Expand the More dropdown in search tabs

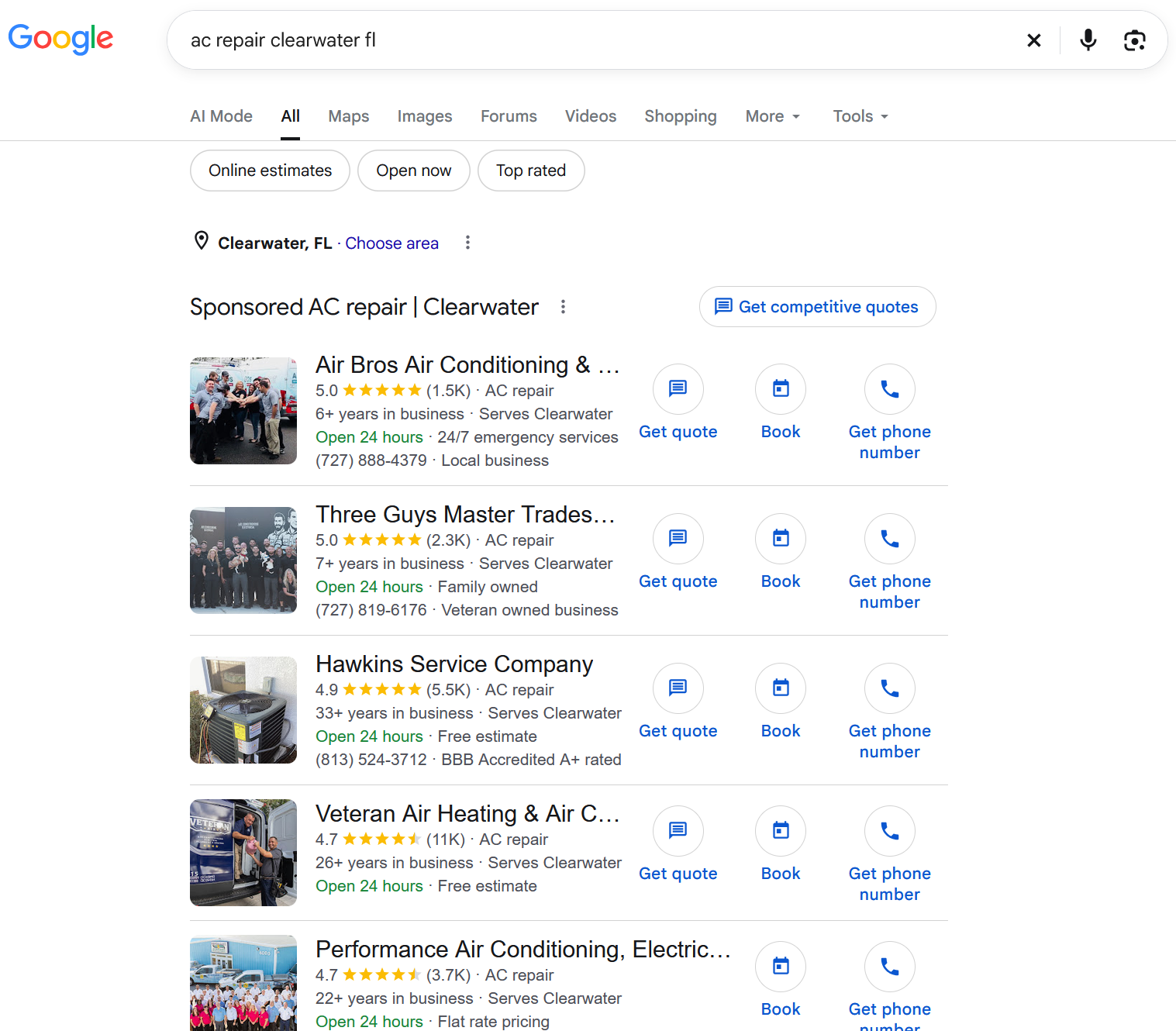pyautogui.click(x=772, y=116)
